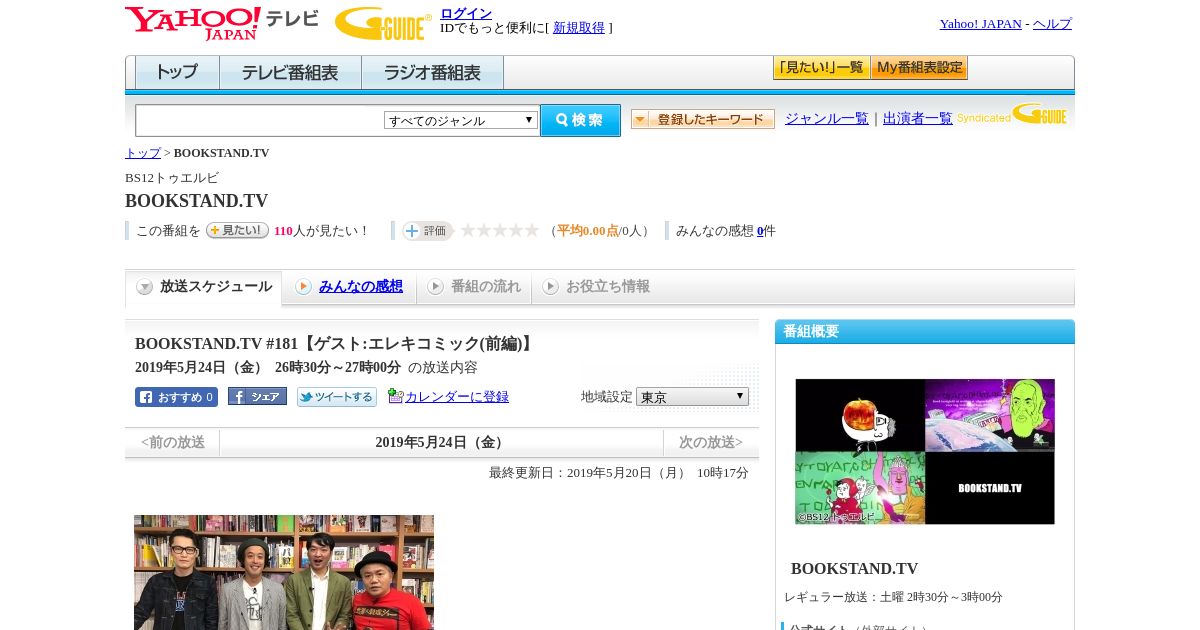Rate the program with the third star

click(499, 230)
